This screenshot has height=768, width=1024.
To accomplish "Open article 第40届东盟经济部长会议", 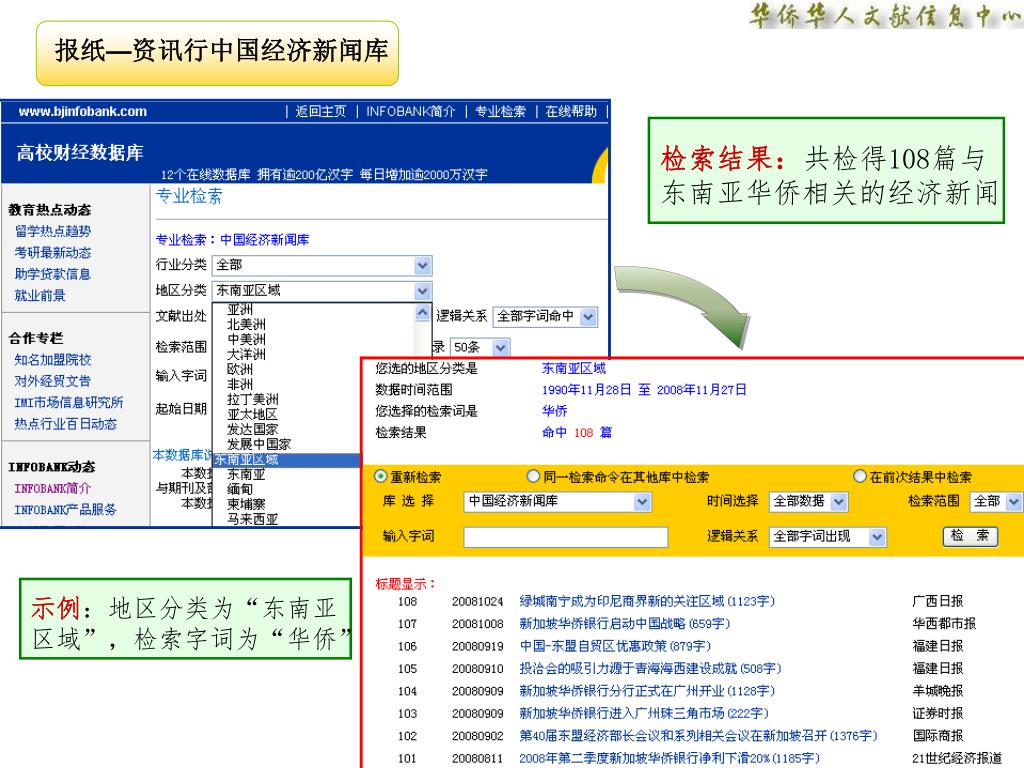I will (698, 736).
